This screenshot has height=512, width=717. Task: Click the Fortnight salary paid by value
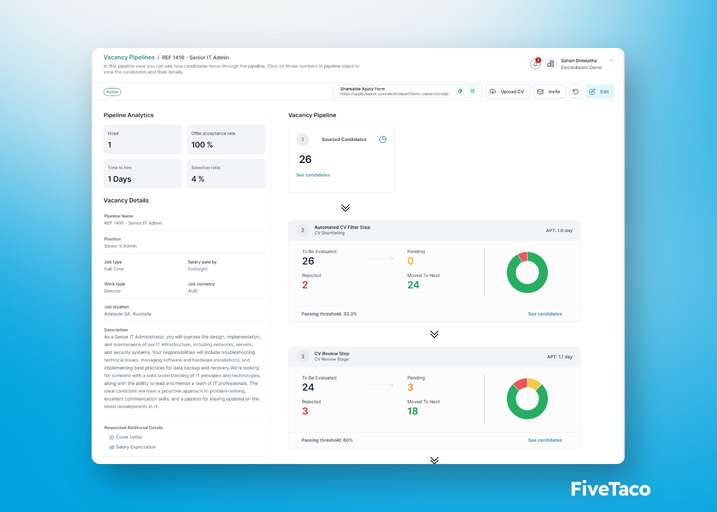click(x=198, y=269)
